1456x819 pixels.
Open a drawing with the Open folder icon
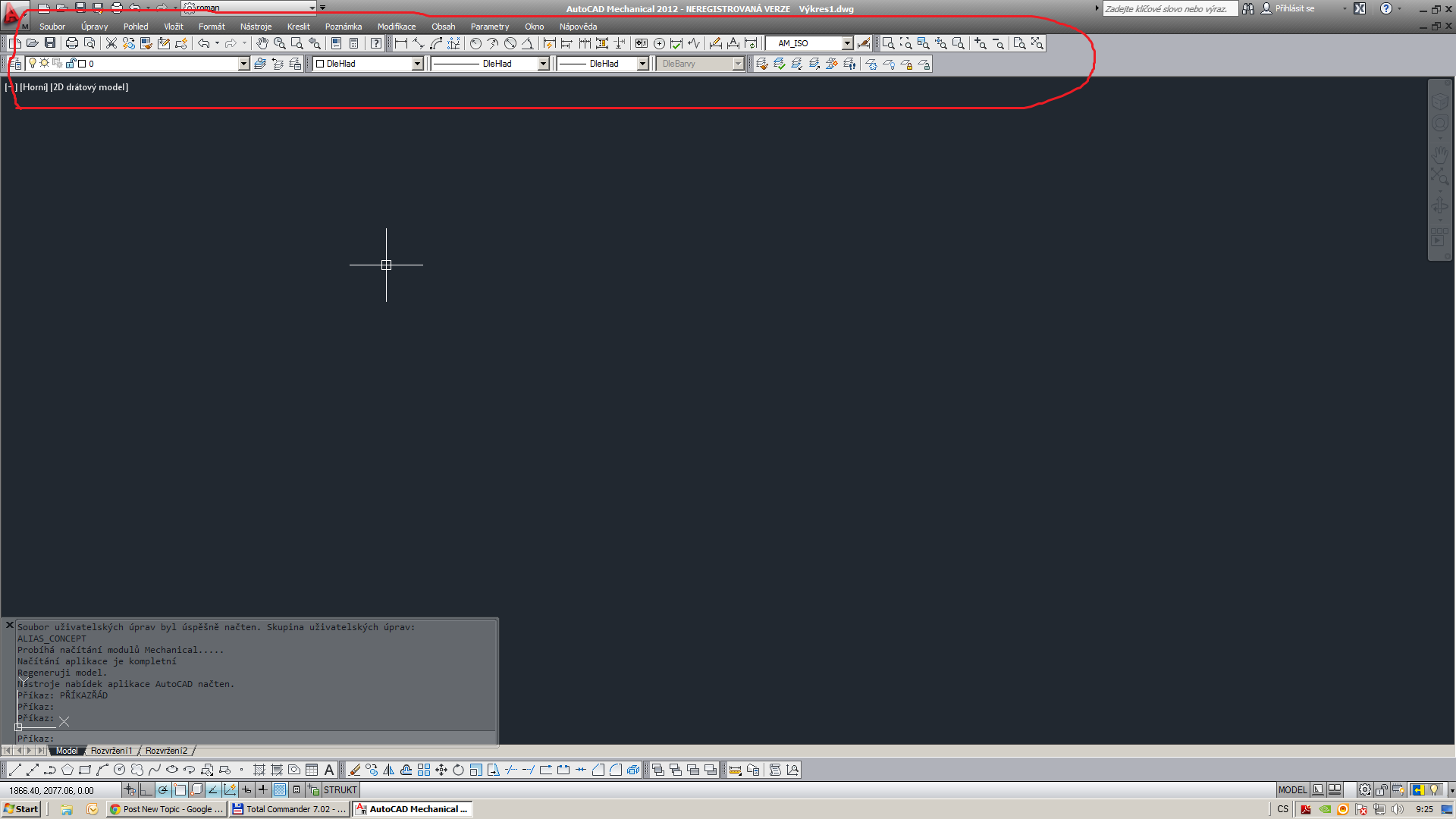click(33, 43)
